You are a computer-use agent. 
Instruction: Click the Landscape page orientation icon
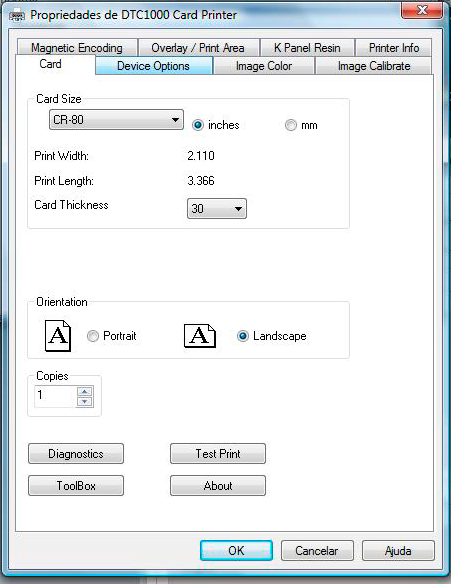(x=200, y=336)
